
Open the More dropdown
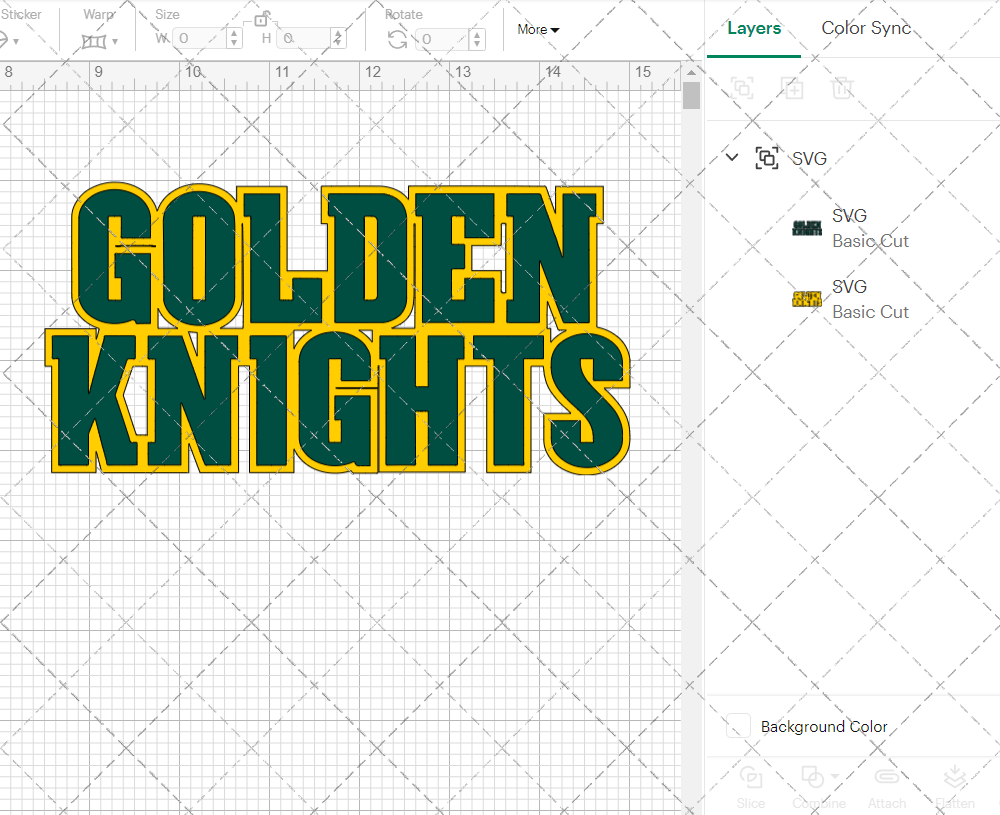tap(538, 30)
